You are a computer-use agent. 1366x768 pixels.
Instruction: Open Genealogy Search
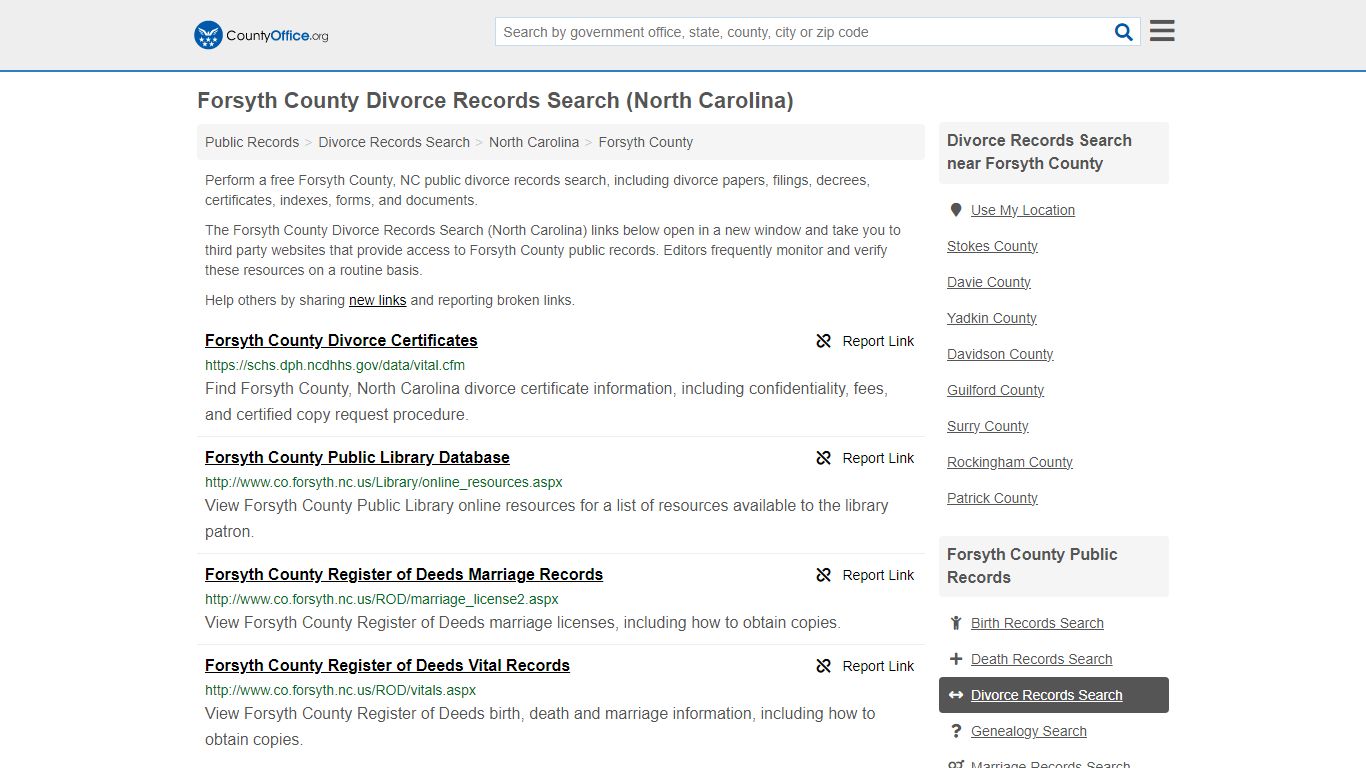point(1028,731)
